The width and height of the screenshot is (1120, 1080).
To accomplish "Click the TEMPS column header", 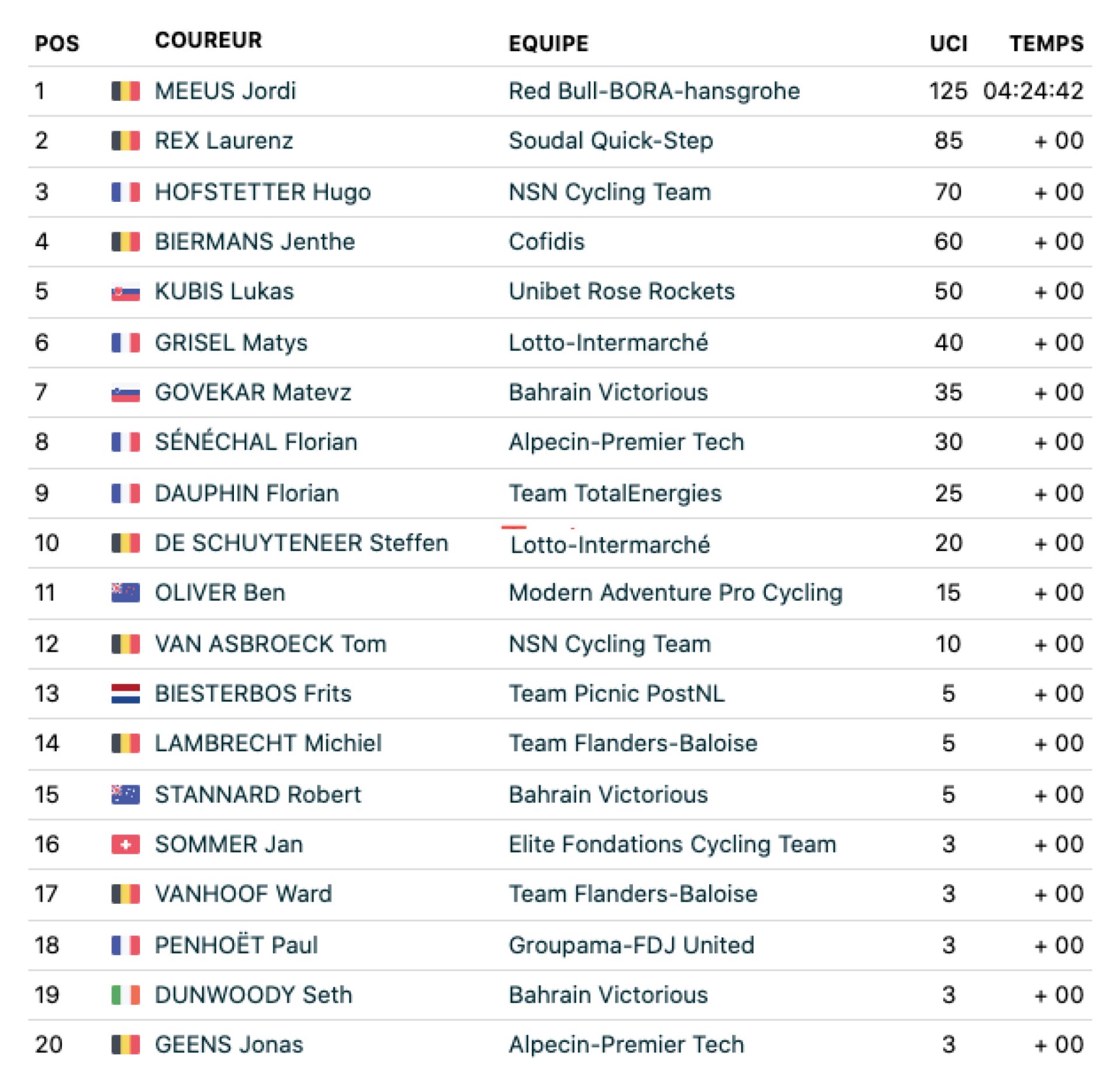I will [x=1046, y=43].
